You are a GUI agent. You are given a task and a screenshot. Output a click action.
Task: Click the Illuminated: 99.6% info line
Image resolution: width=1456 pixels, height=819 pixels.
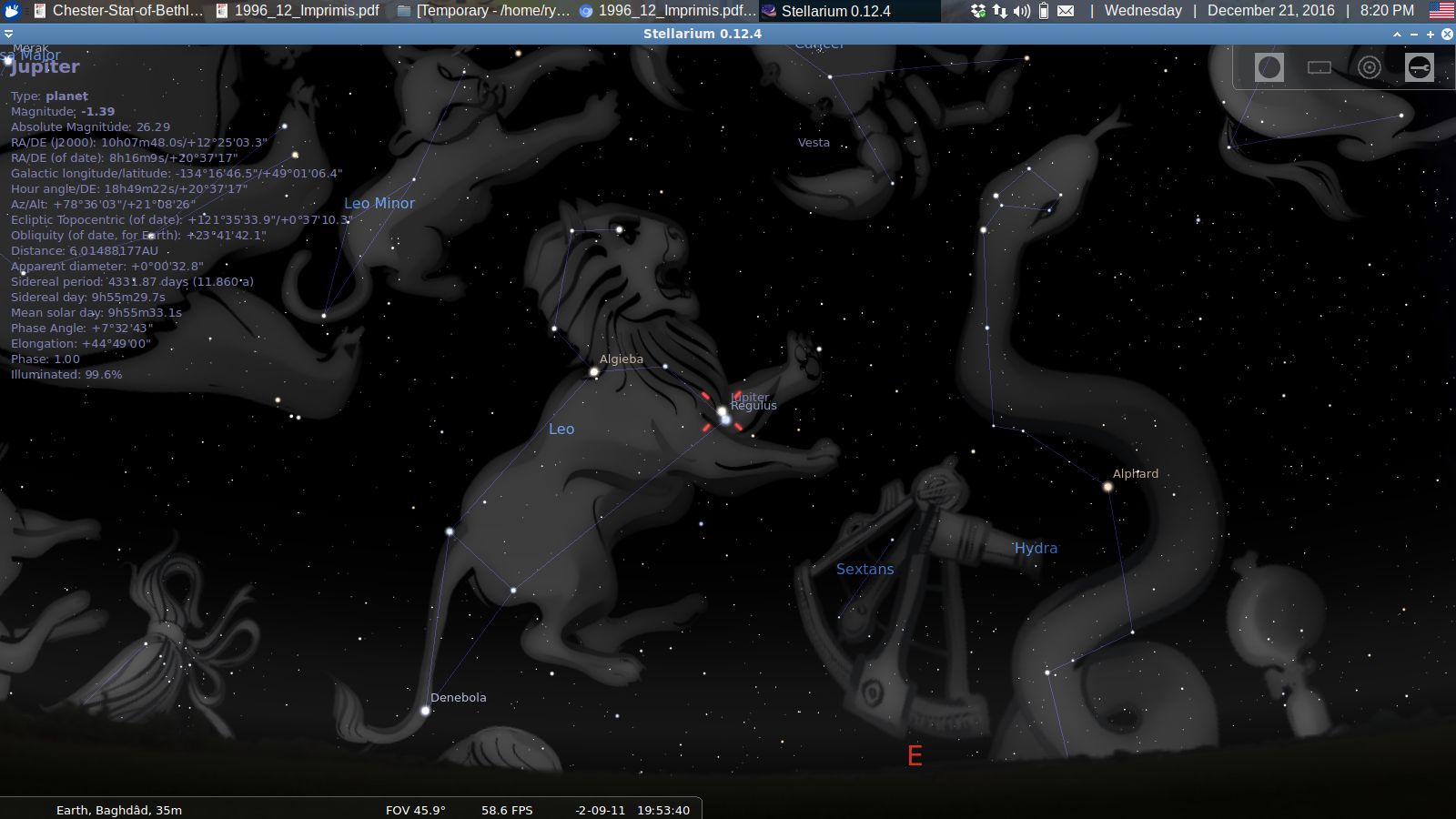(x=66, y=374)
